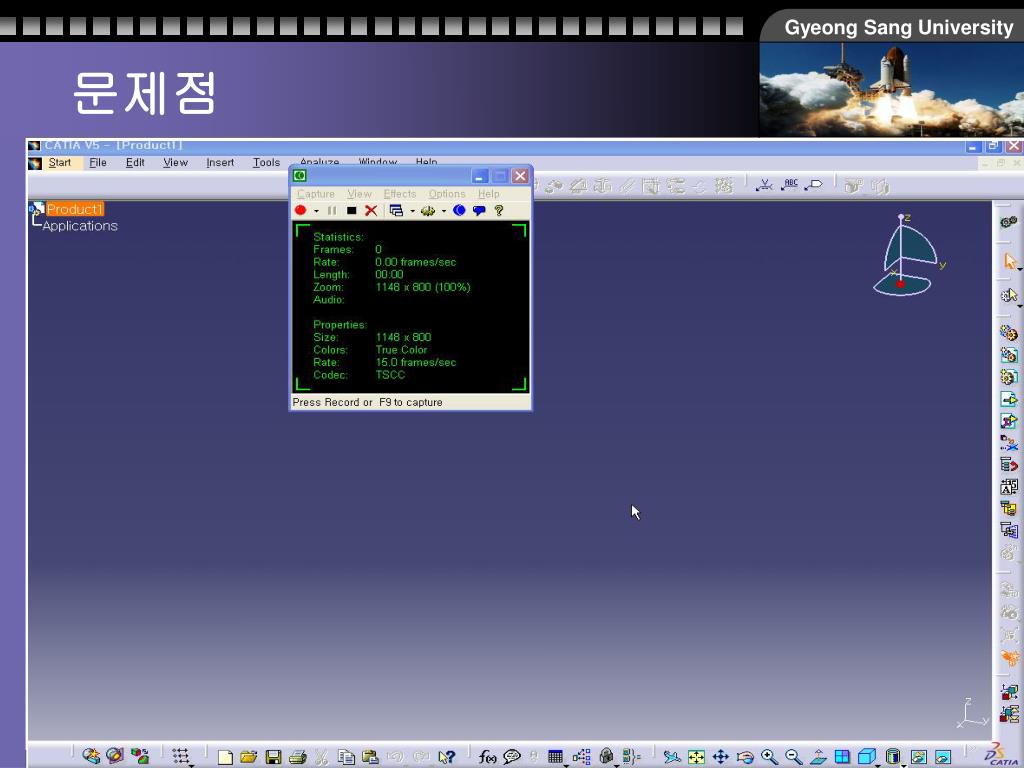
Task: Pause the capture in recorder window
Action: point(332,210)
